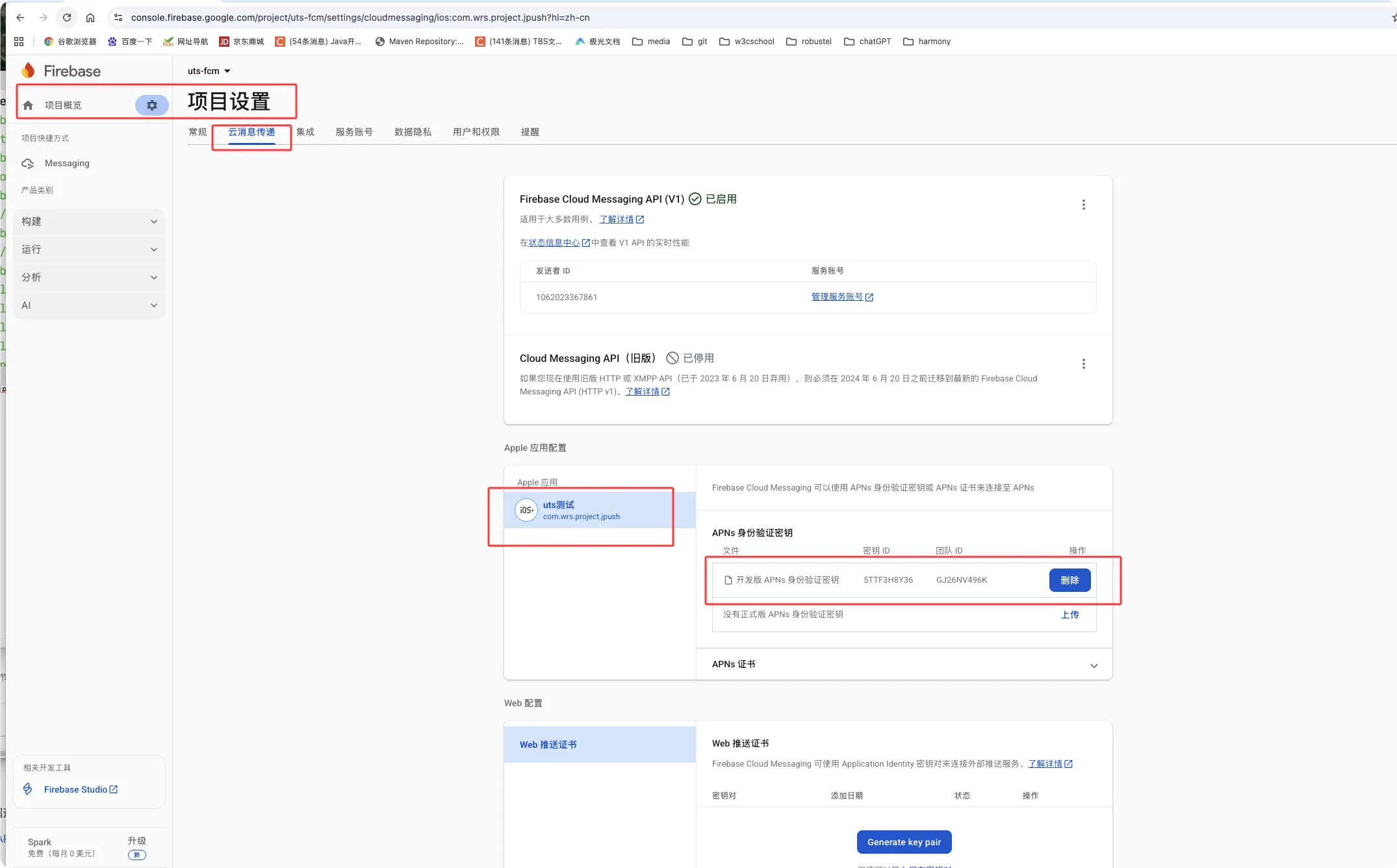Viewport: 1397px width, 868px height.
Task: Open more options for Cloud Messaging API 旧版
Action: (x=1083, y=364)
